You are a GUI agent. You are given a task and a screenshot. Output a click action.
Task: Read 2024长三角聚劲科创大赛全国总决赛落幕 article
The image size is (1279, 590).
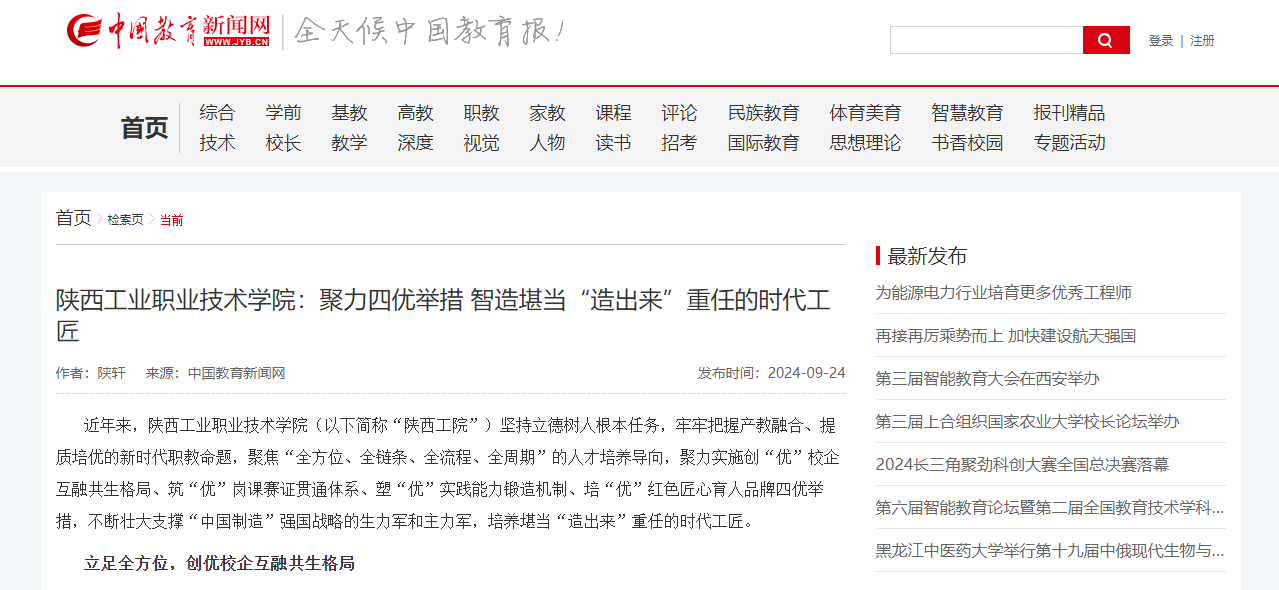(1021, 465)
